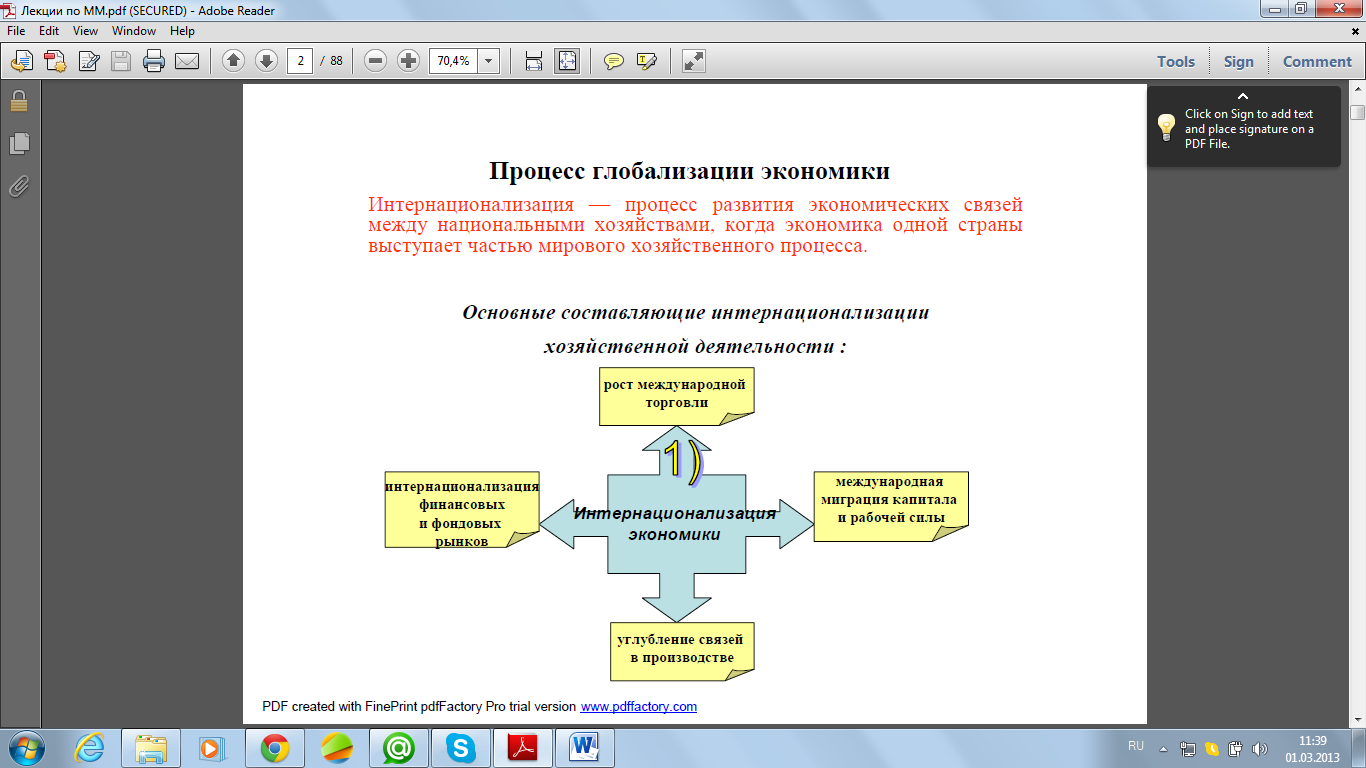Zoom out with the minus button

pyautogui.click(x=376, y=61)
